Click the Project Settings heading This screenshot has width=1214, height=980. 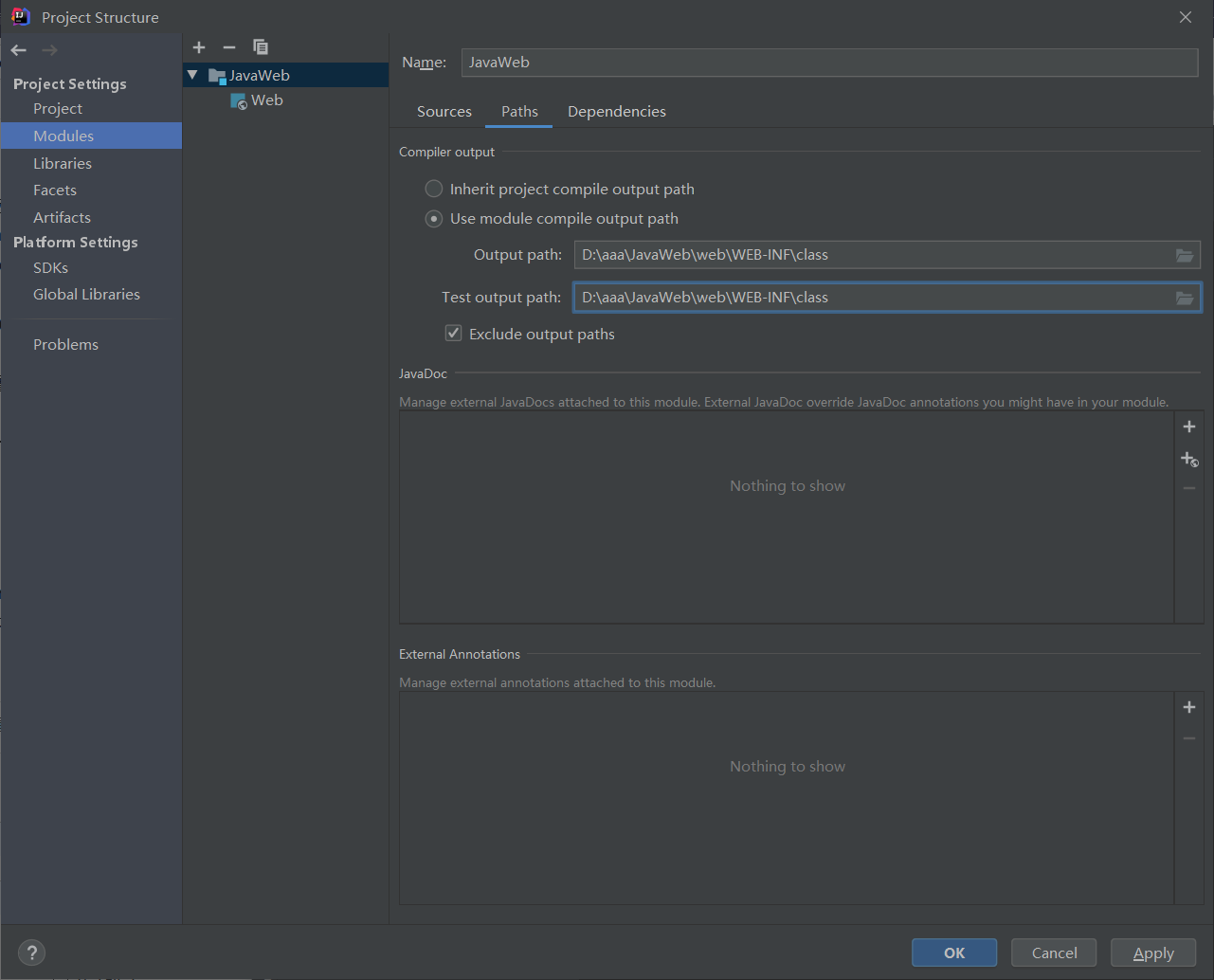click(x=70, y=84)
